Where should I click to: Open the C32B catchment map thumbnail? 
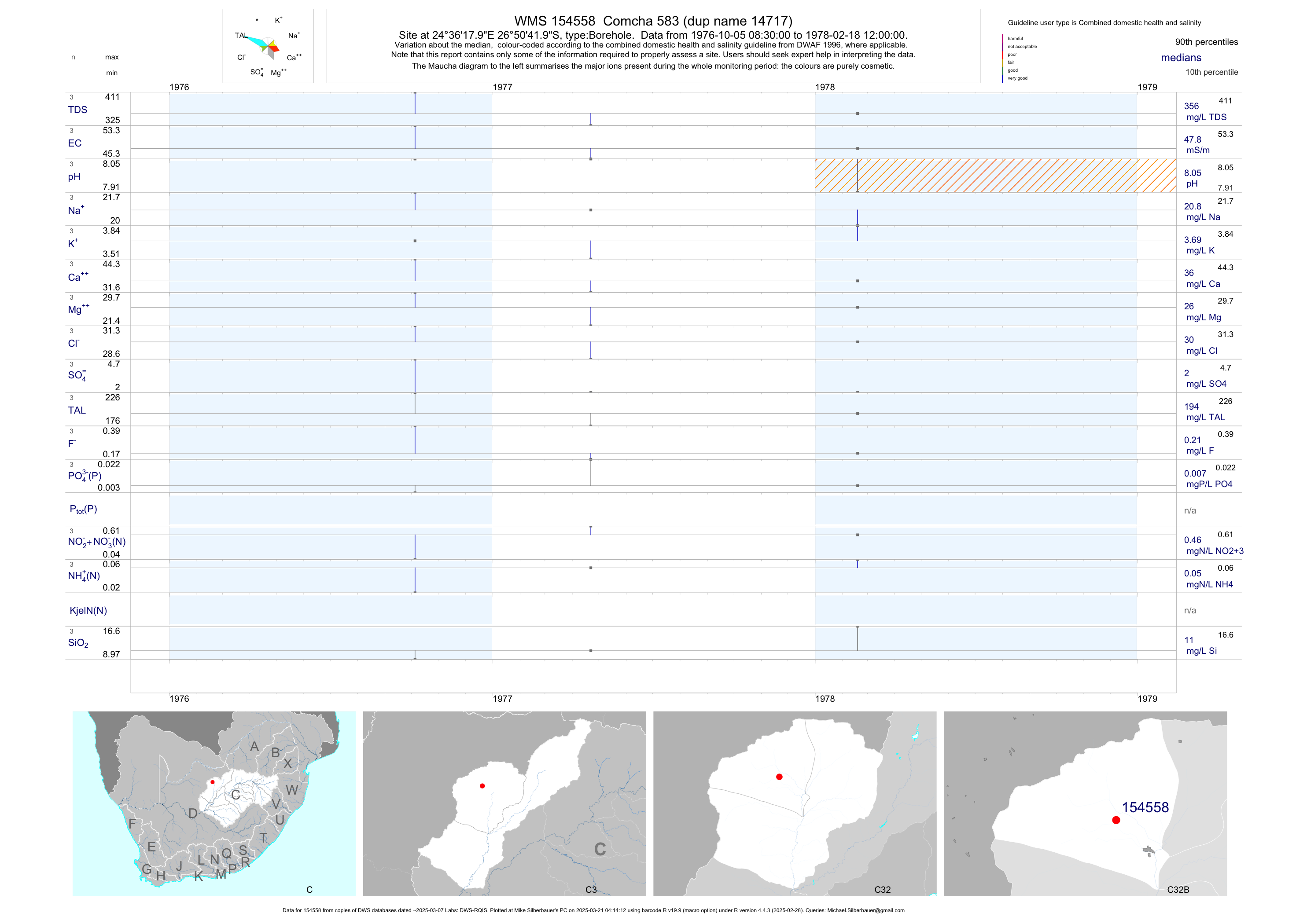click(1085, 803)
